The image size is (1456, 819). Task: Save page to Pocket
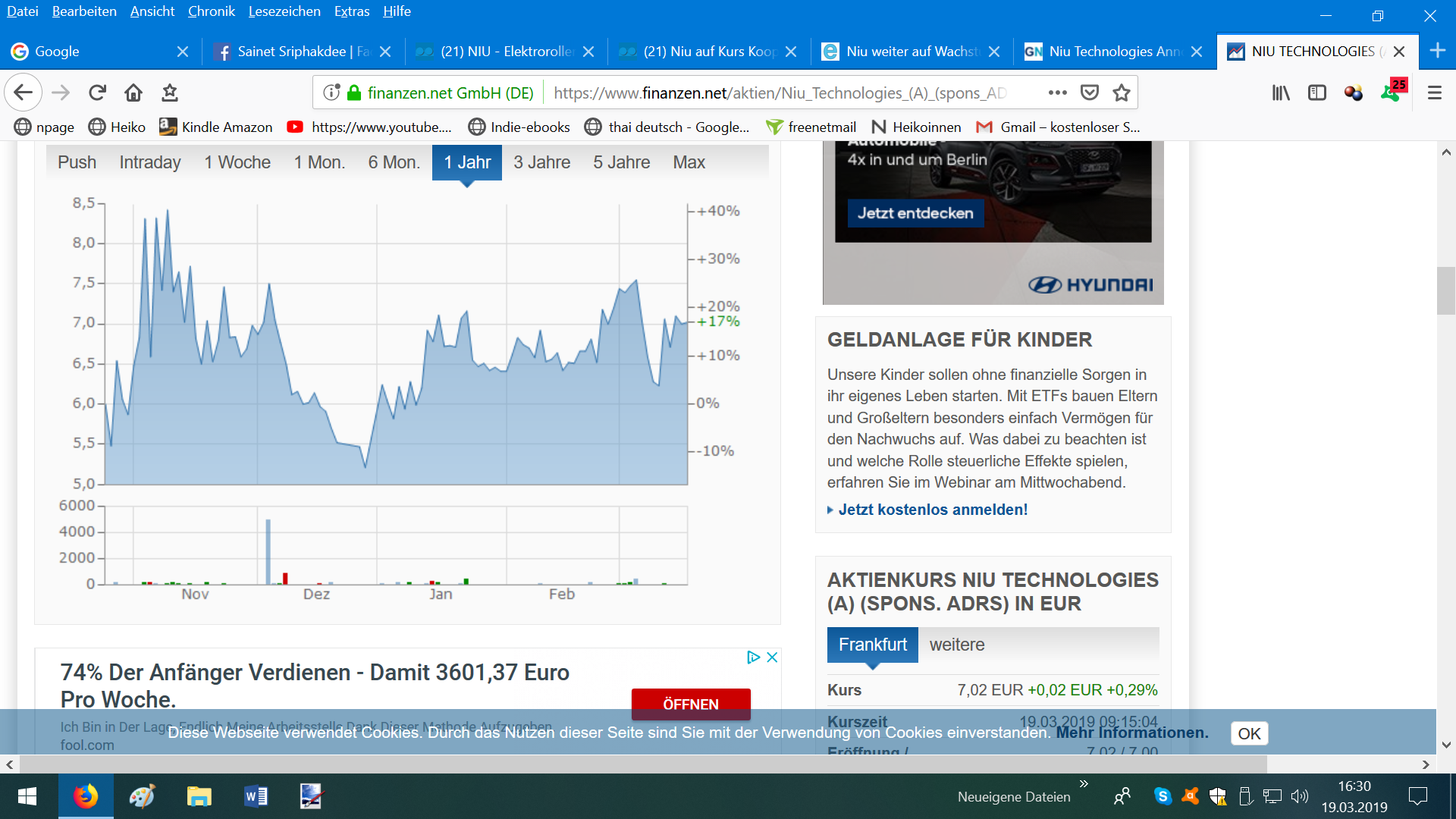tap(1090, 93)
